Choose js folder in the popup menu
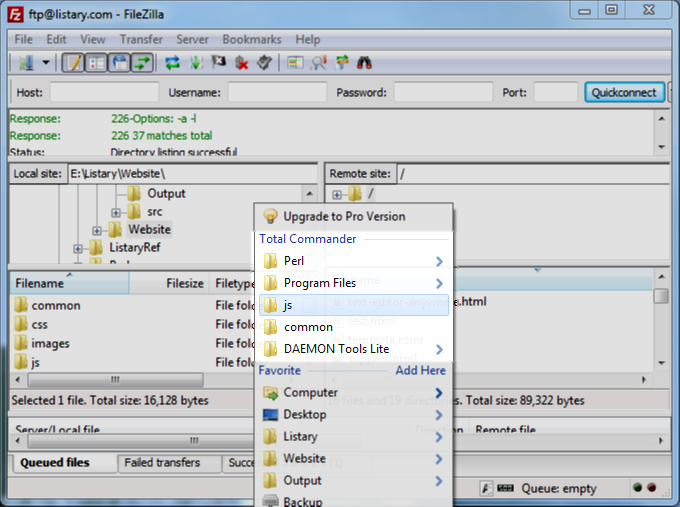Image resolution: width=680 pixels, height=507 pixels. (x=353, y=305)
